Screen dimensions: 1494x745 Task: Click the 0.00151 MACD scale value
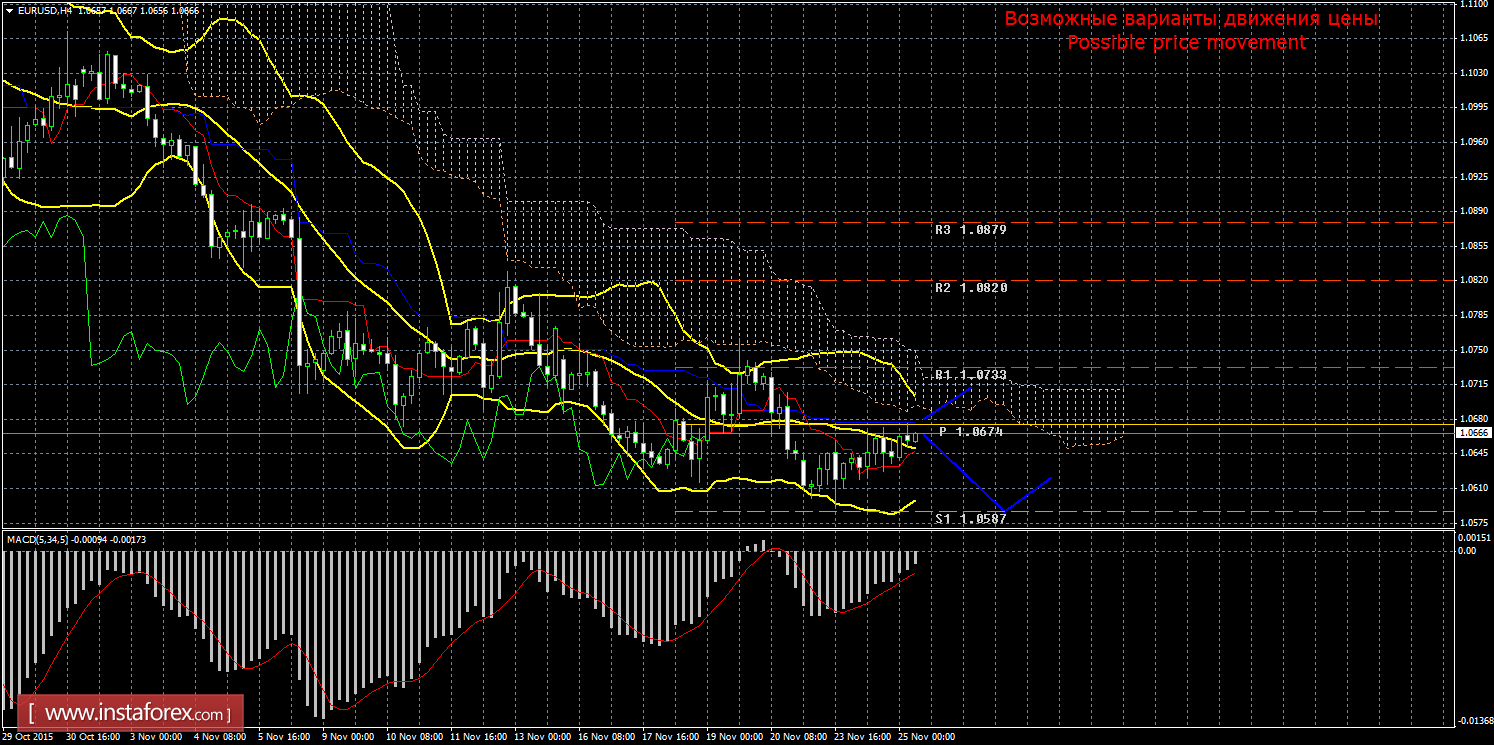click(x=1471, y=537)
